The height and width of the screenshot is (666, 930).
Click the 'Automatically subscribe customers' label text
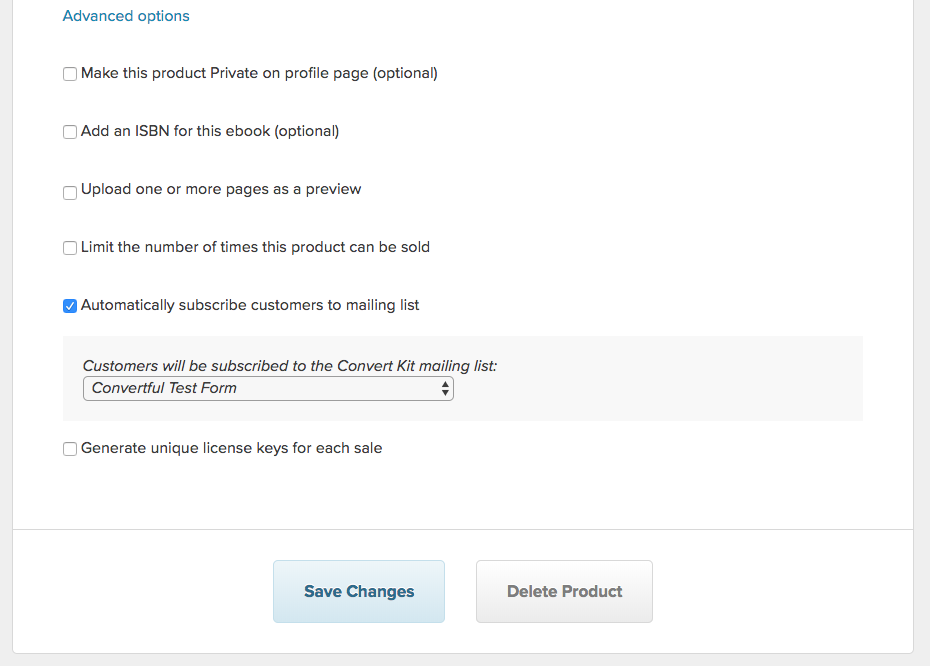coord(250,305)
